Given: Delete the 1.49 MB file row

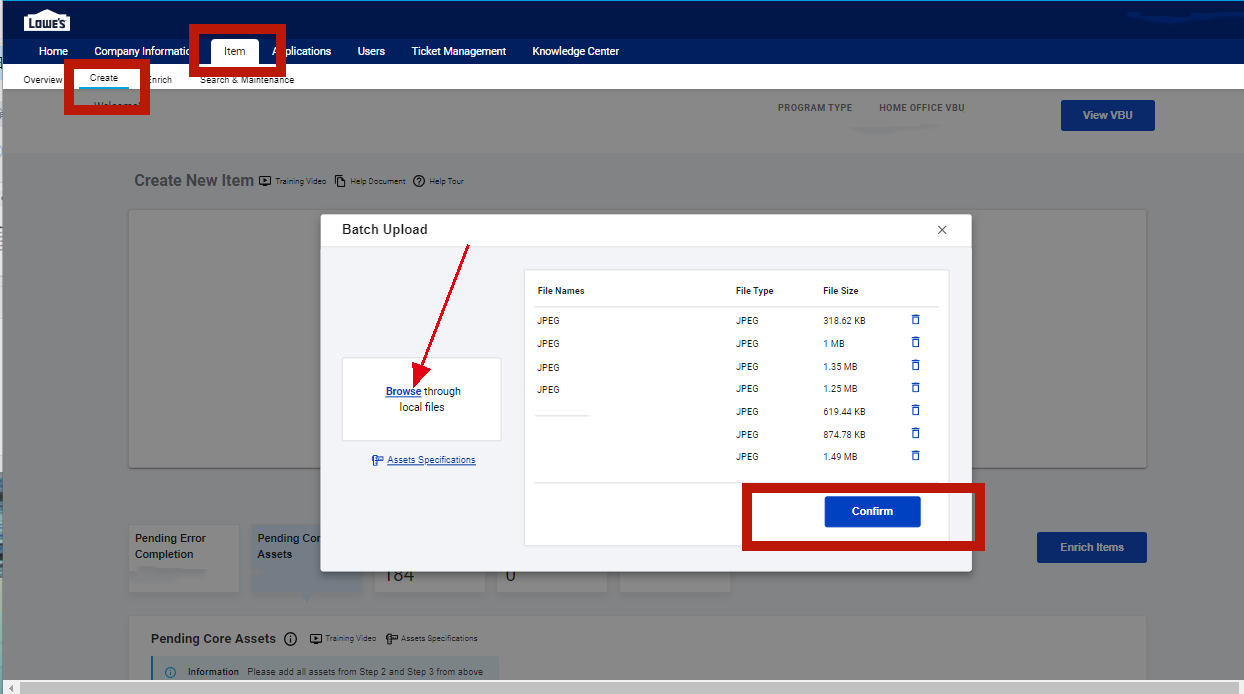Looking at the screenshot, I should click(x=915, y=455).
